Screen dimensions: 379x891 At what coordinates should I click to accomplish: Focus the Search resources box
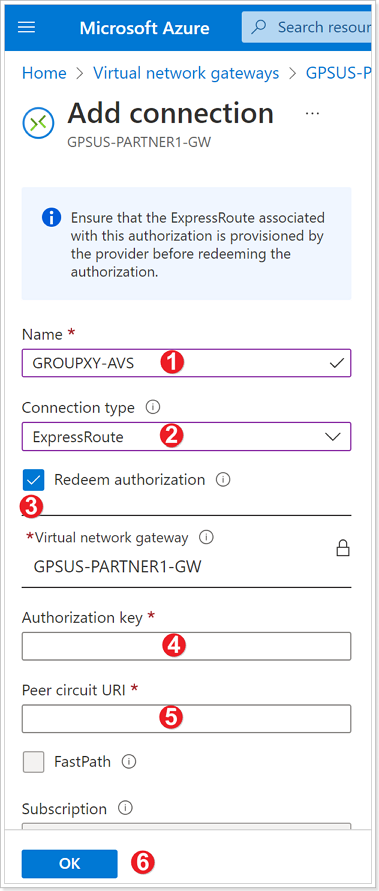click(307, 27)
